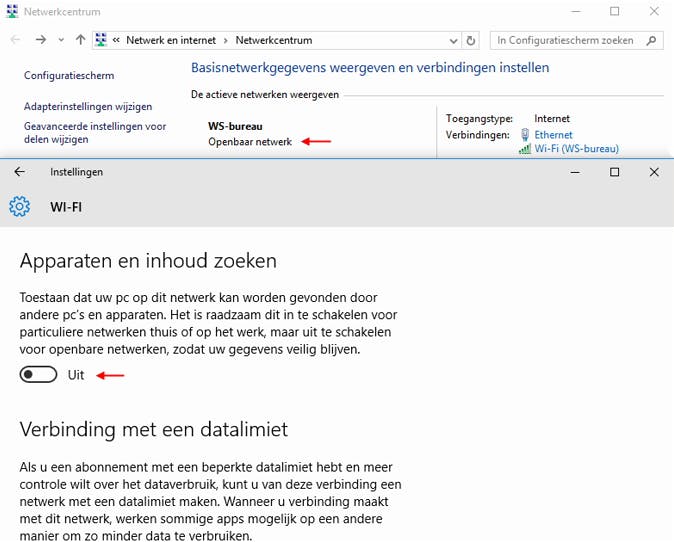Viewport: 674px width, 542px height.
Task: Click 'Apparaten en inhoud zoeken' heading
Action: [148, 261]
